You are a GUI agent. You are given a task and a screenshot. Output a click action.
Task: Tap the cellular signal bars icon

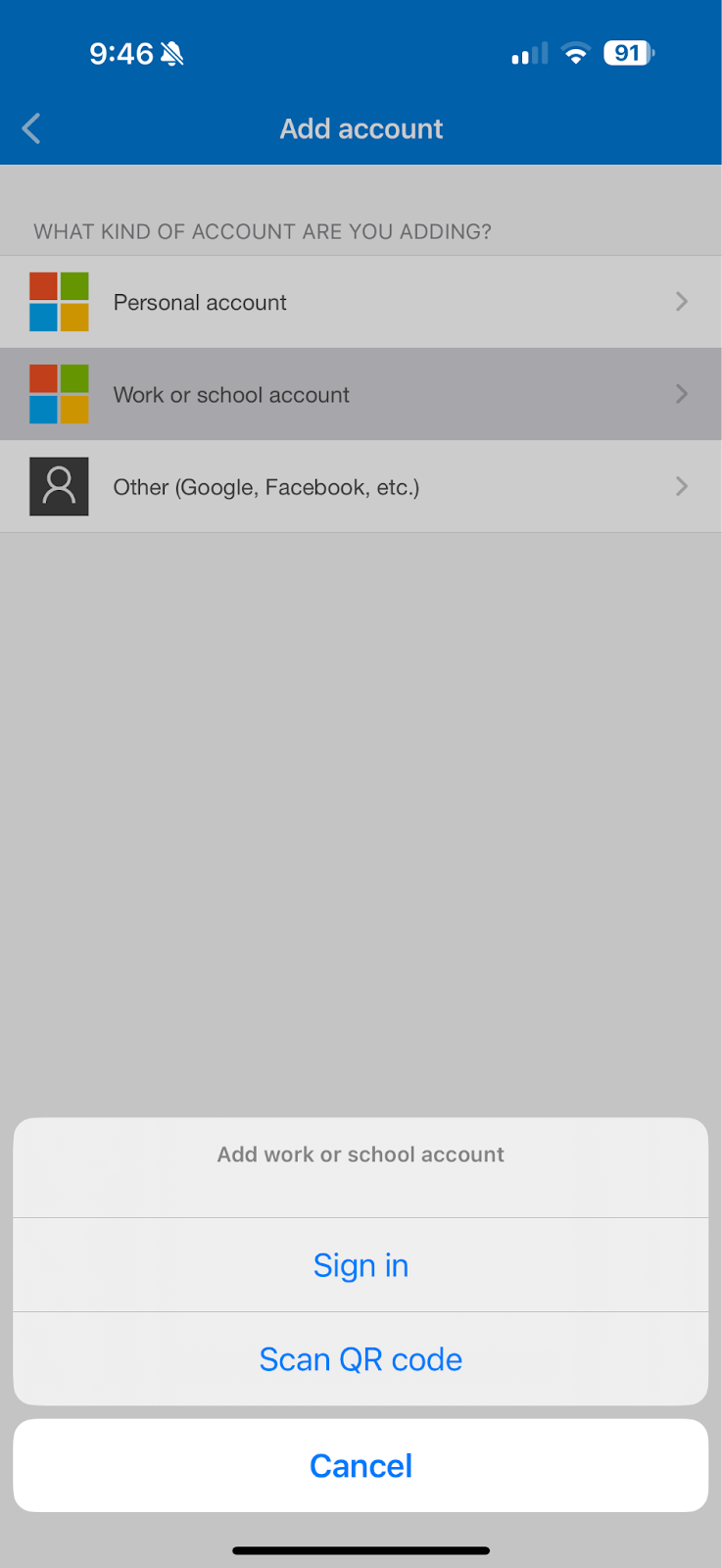(x=530, y=54)
